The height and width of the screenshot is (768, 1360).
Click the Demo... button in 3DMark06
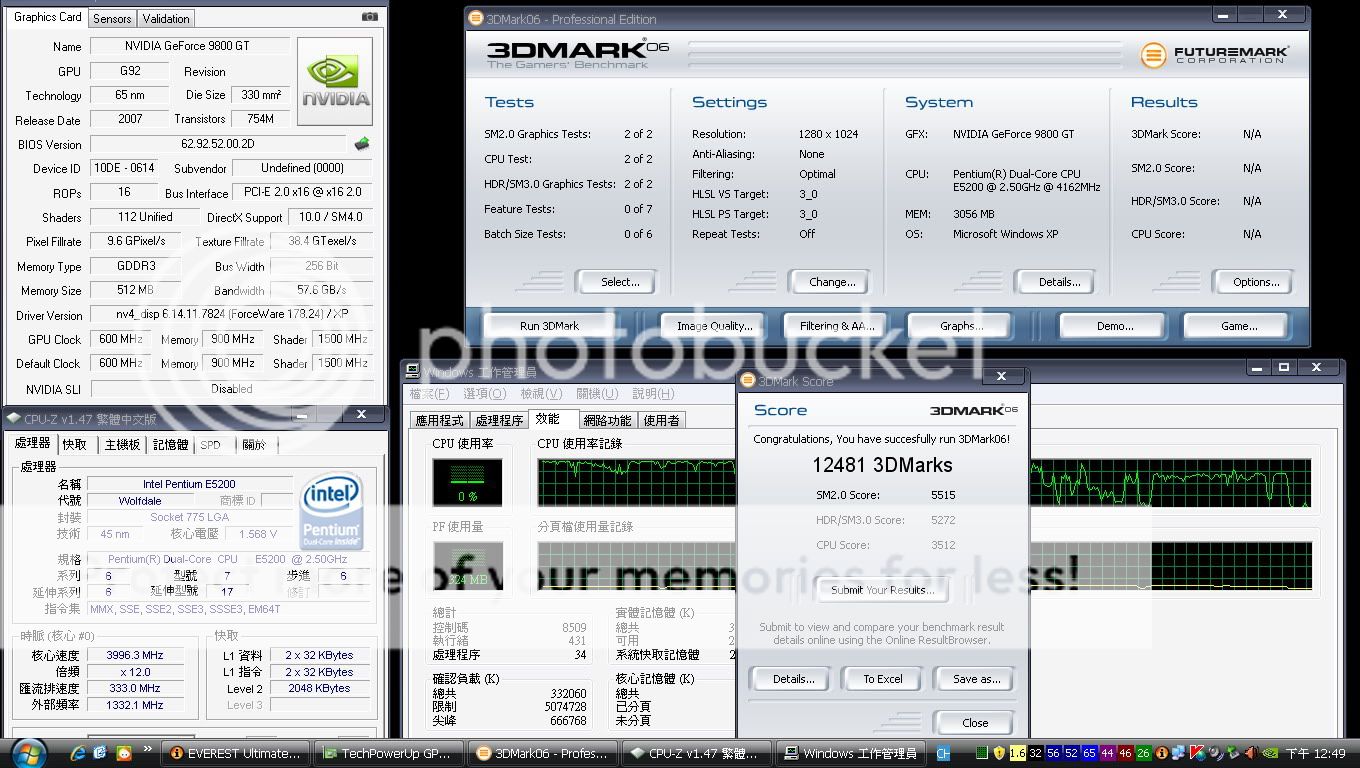point(1115,326)
